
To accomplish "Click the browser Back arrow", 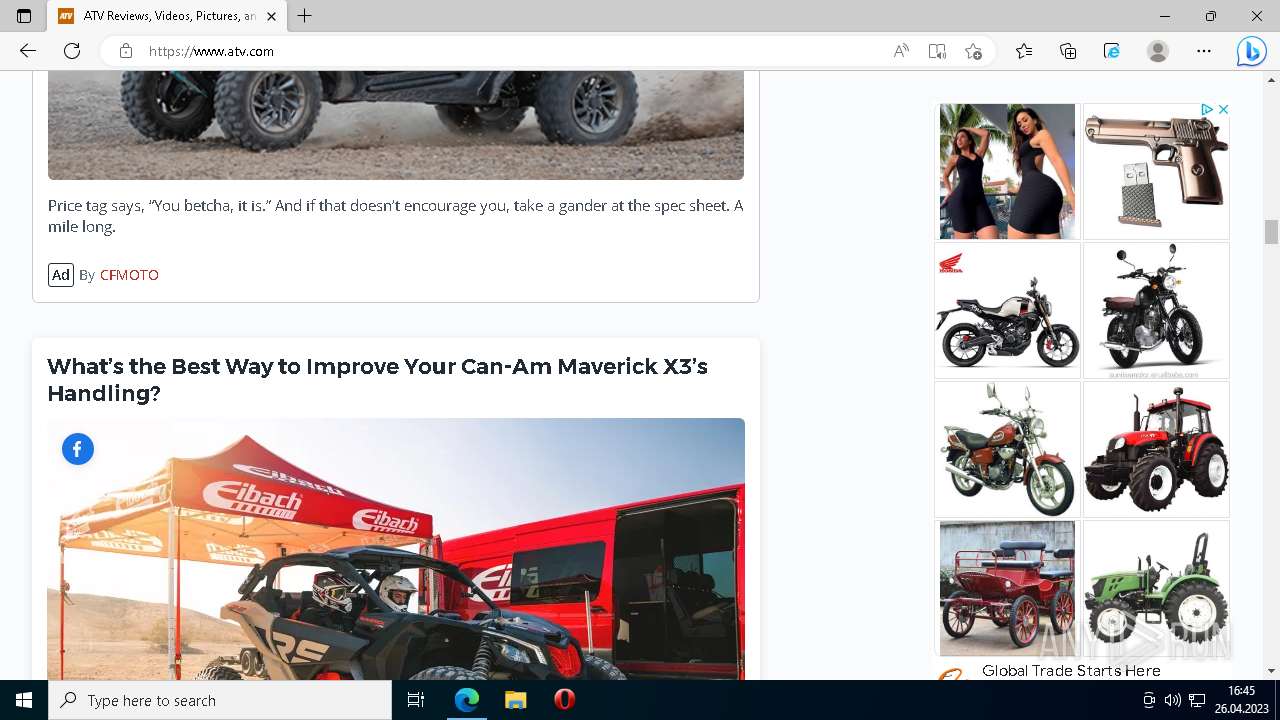I will 28,51.
